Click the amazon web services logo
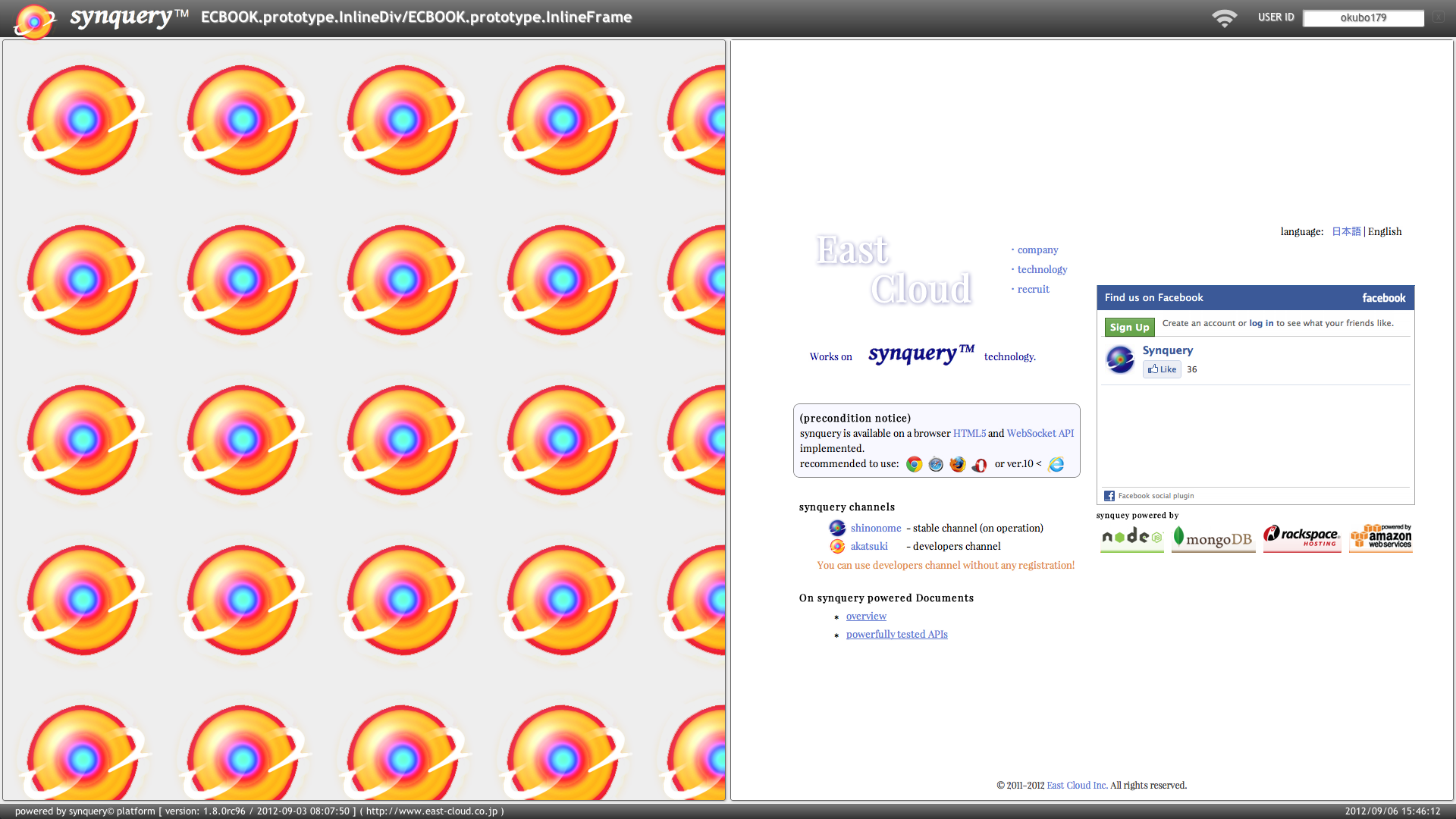This screenshot has width=1456, height=819. point(1381,538)
